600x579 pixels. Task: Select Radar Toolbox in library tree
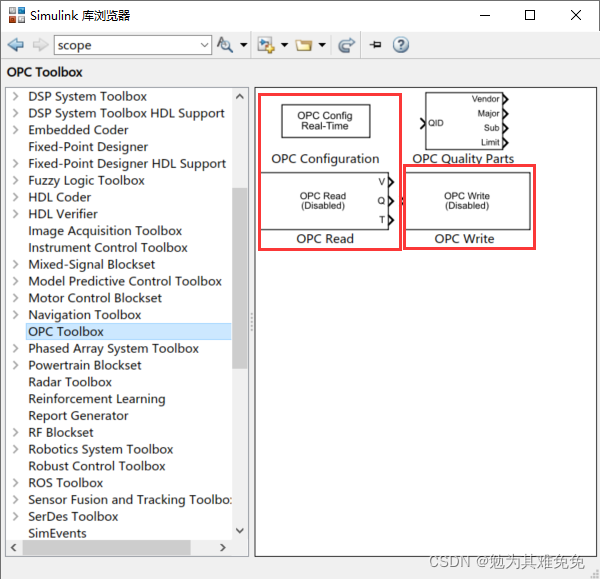[x=70, y=382]
